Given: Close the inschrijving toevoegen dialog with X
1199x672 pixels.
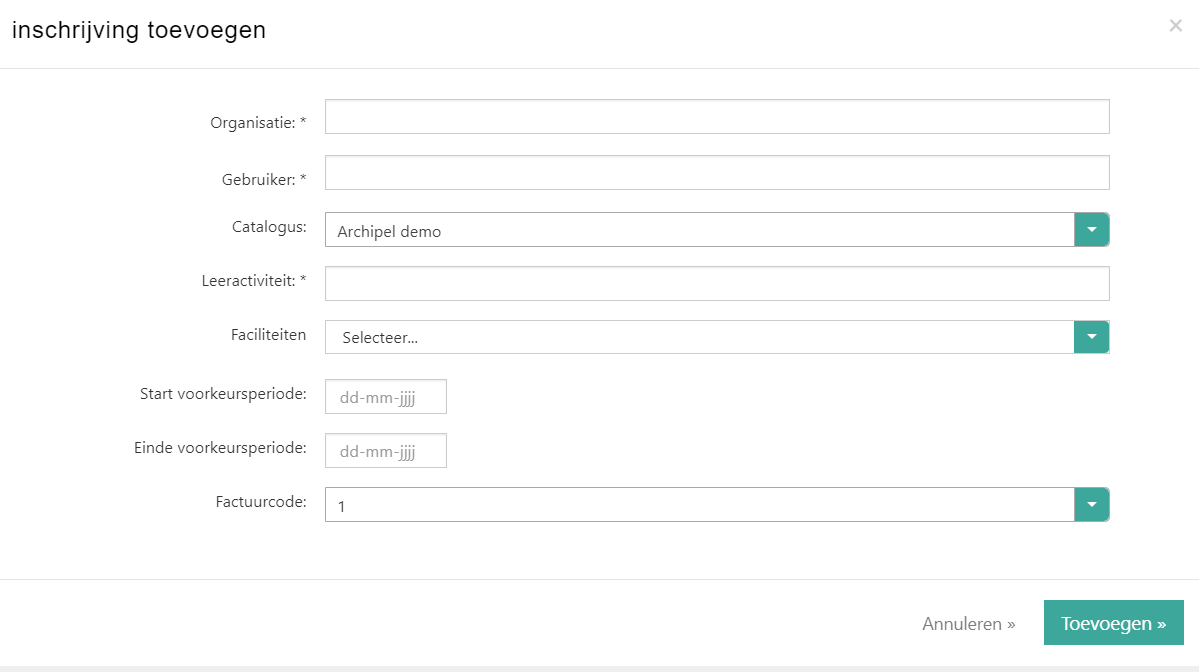Looking at the screenshot, I should (x=1175, y=26).
